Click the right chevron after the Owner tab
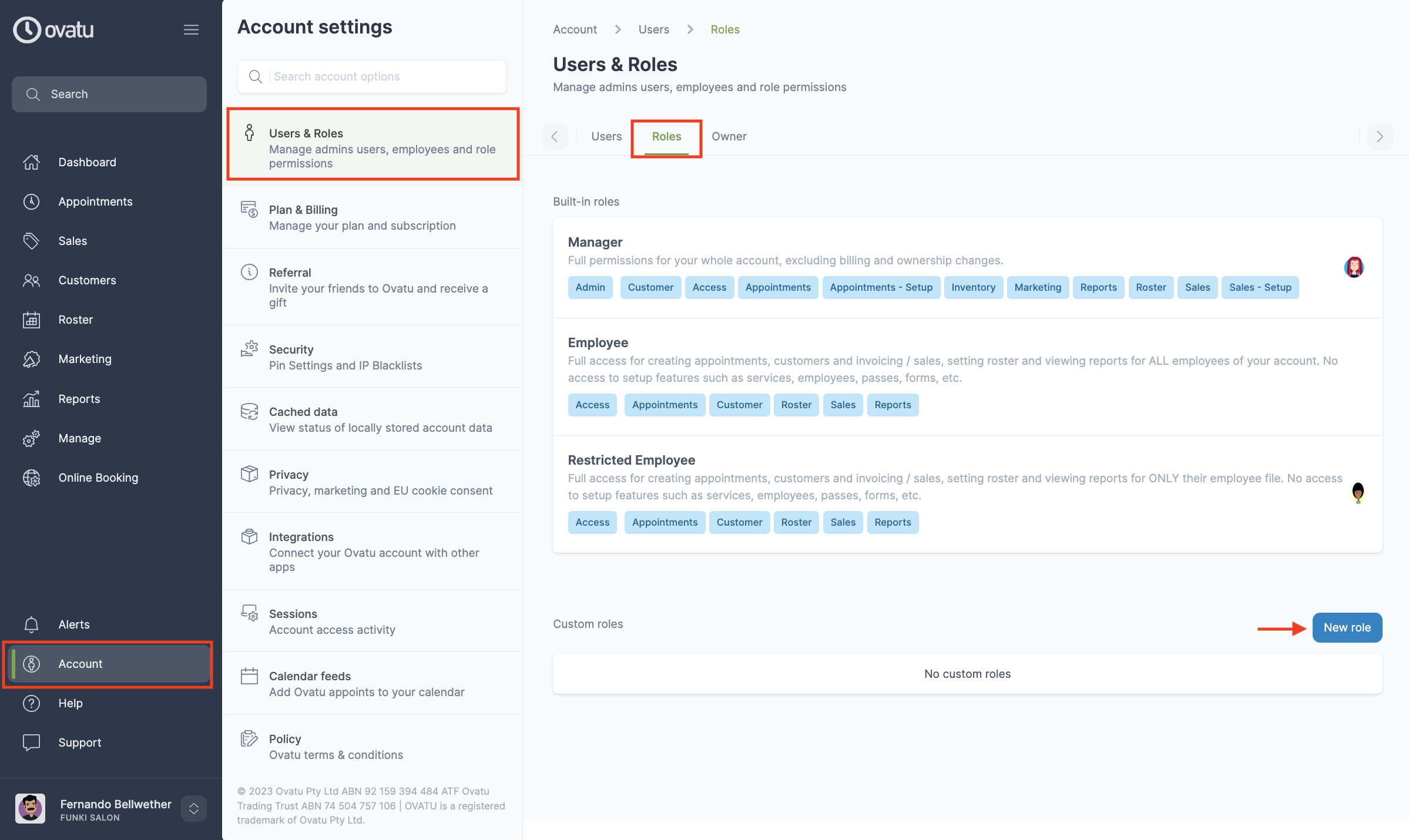 pos(1380,136)
